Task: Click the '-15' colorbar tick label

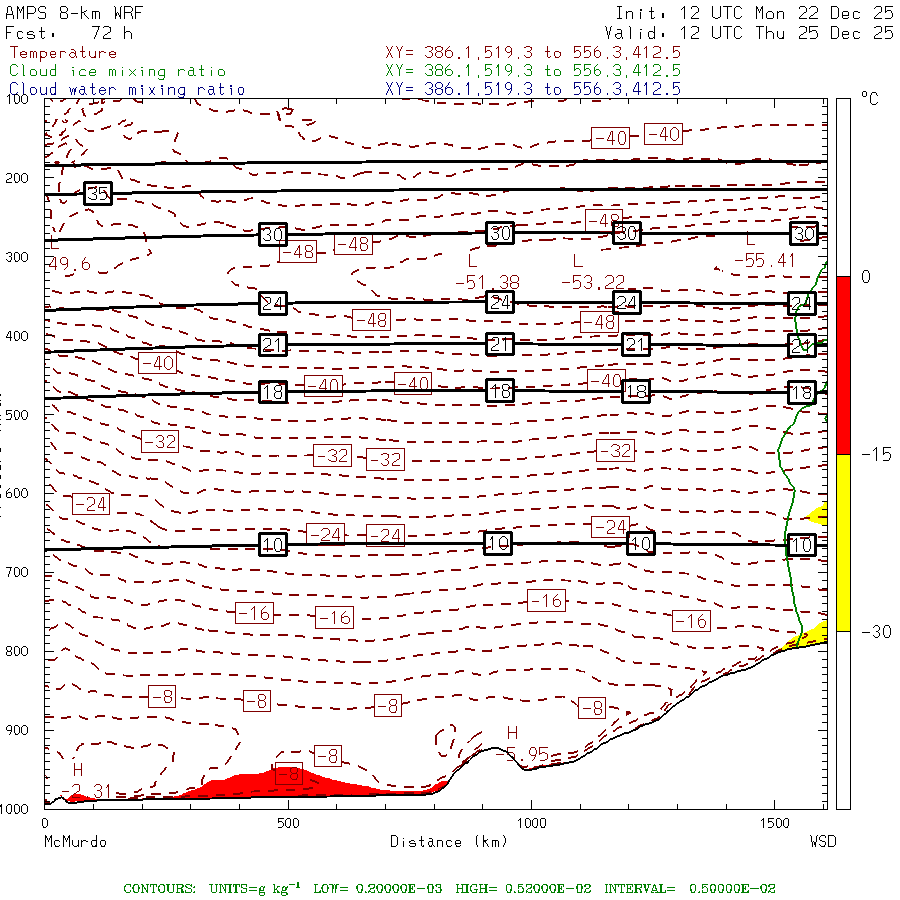Action: click(x=876, y=455)
